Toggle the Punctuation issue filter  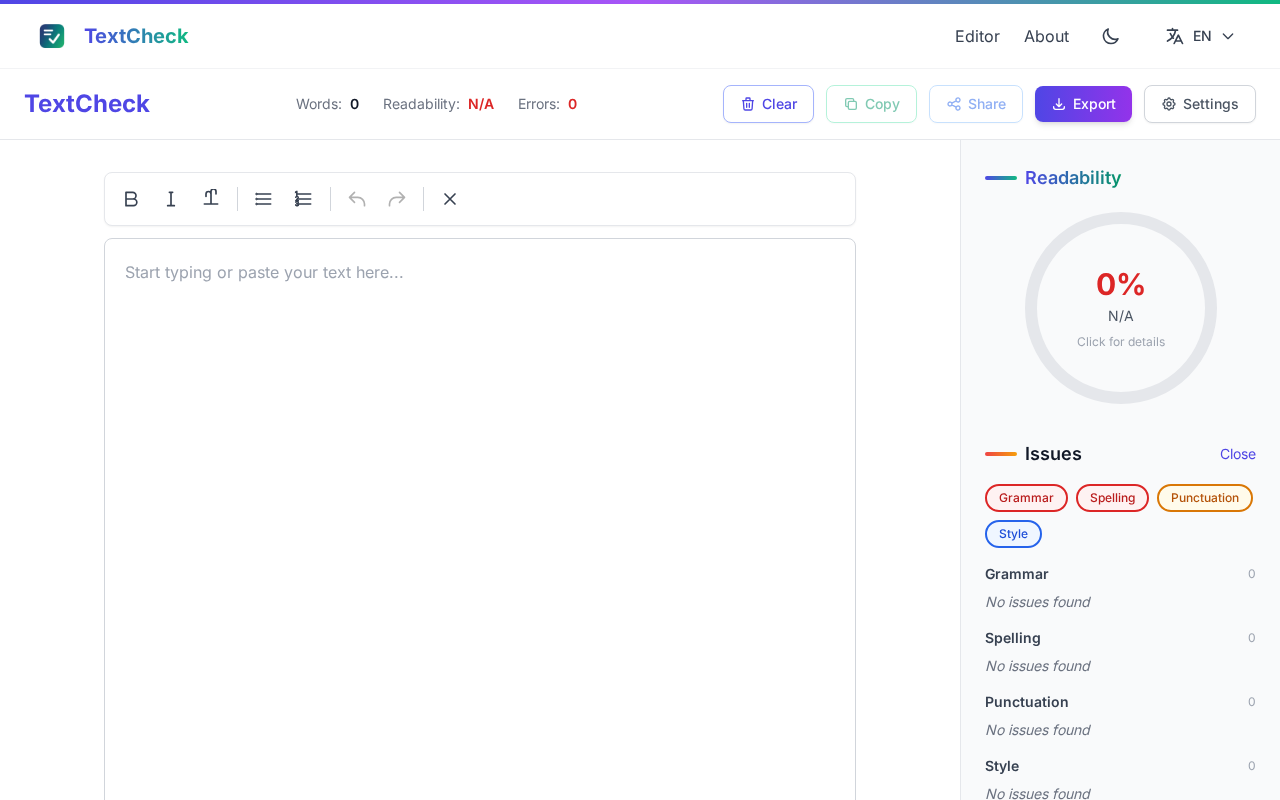point(1204,498)
